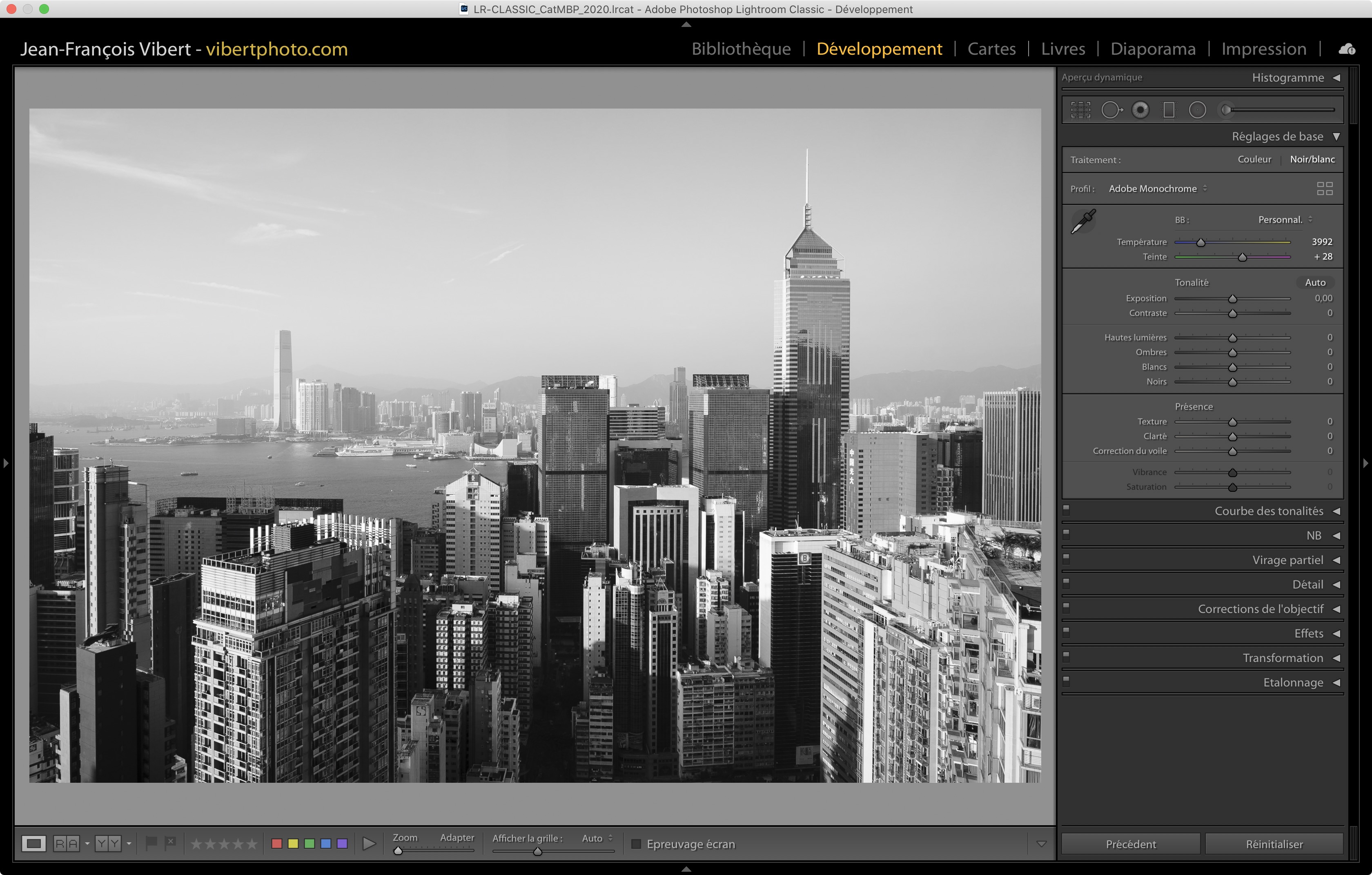Viewport: 1372px width, 875px height.
Task: Activate the Spot Removal tool
Action: [x=1111, y=110]
